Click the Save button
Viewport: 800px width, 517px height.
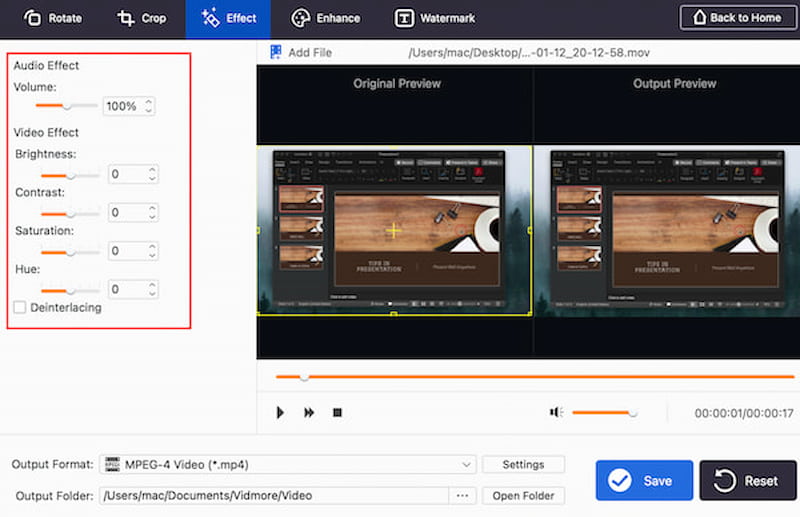pyautogui.click(x=644, y=481)
